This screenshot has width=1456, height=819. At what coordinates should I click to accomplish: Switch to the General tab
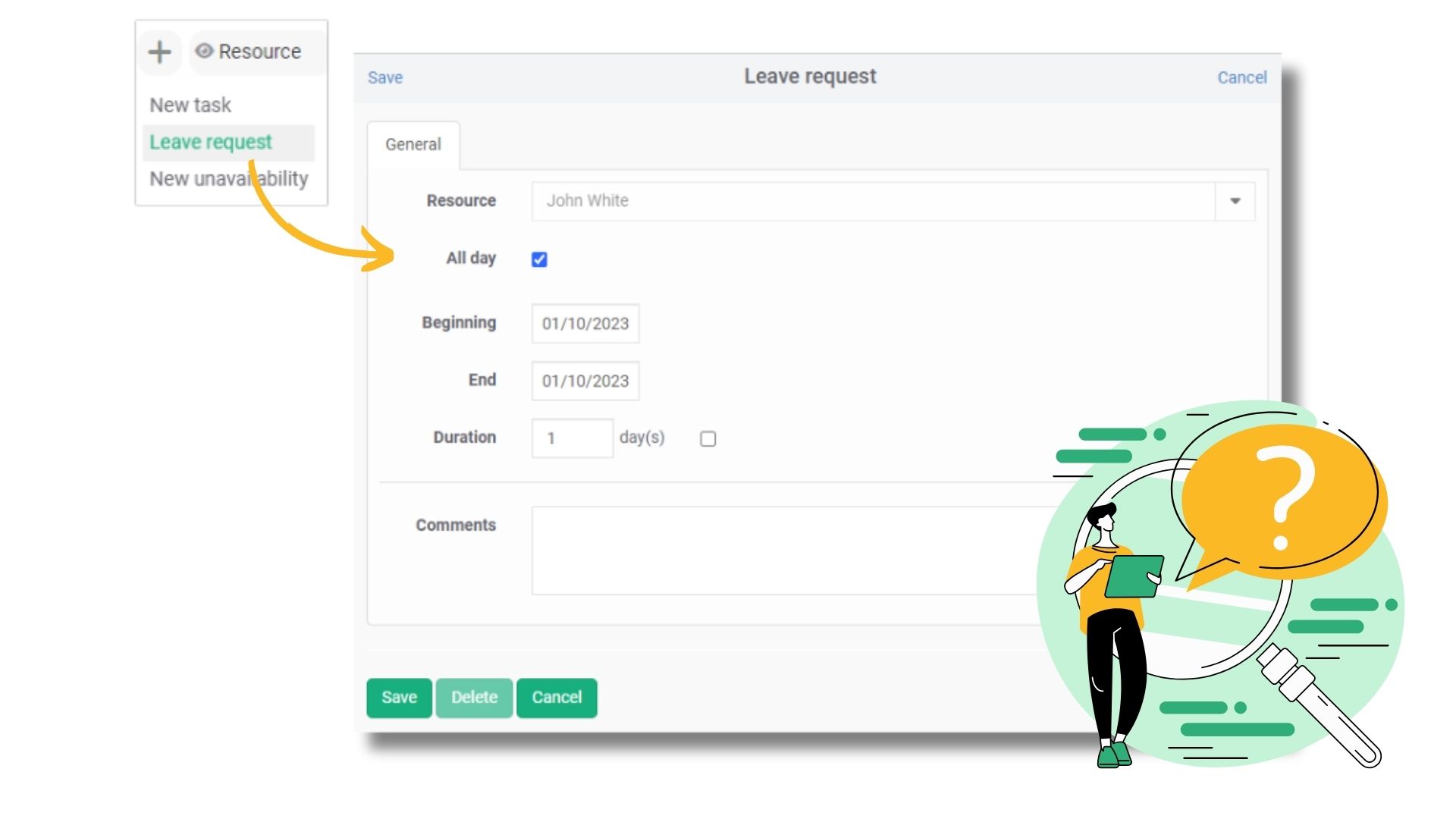413,144
